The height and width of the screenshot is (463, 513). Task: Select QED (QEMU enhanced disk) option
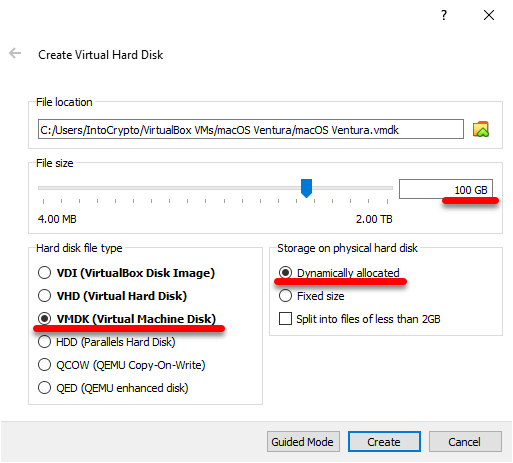[x=113, y=388]
